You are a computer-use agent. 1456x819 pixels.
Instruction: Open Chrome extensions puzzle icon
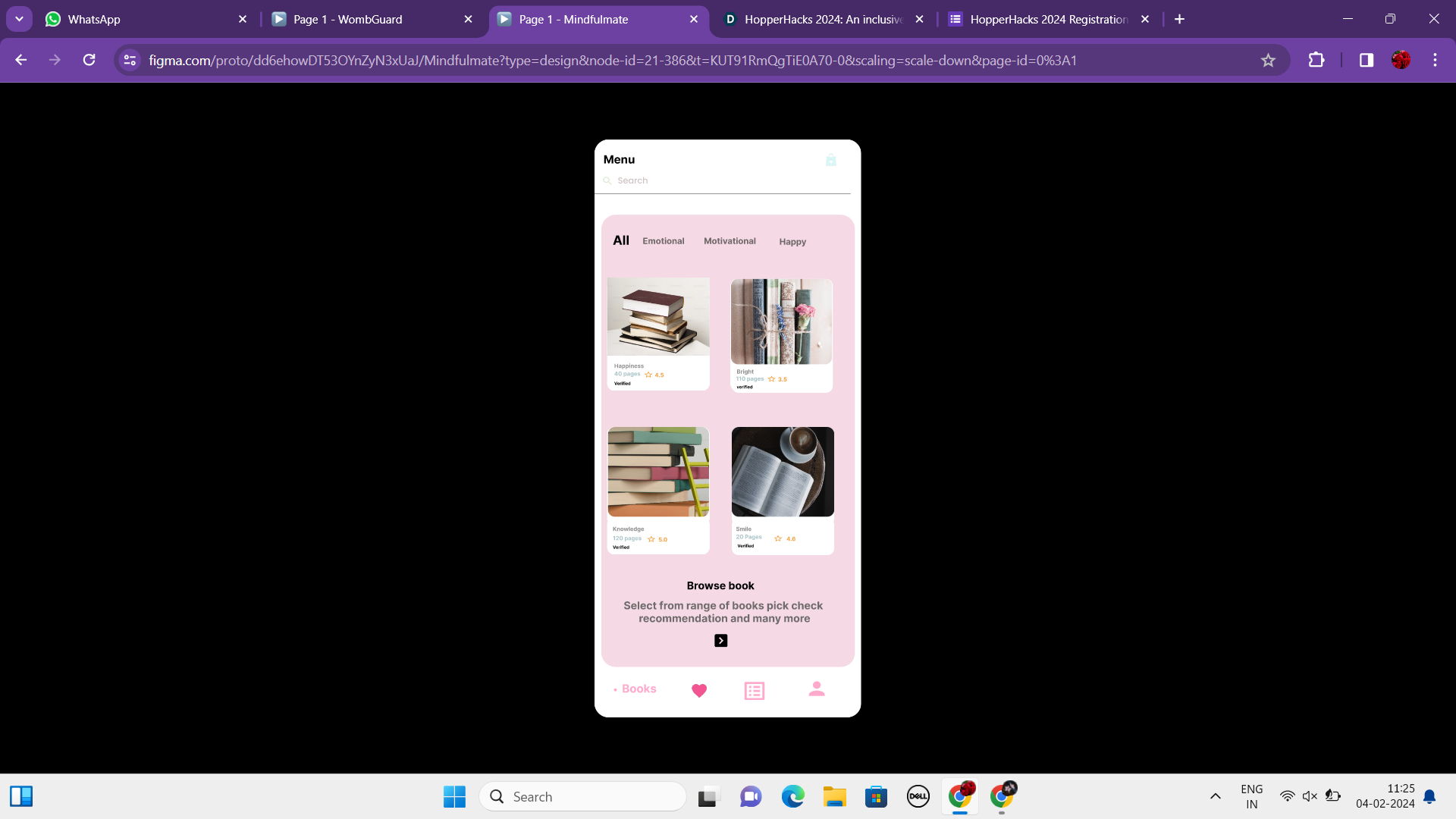(1316, 60)
